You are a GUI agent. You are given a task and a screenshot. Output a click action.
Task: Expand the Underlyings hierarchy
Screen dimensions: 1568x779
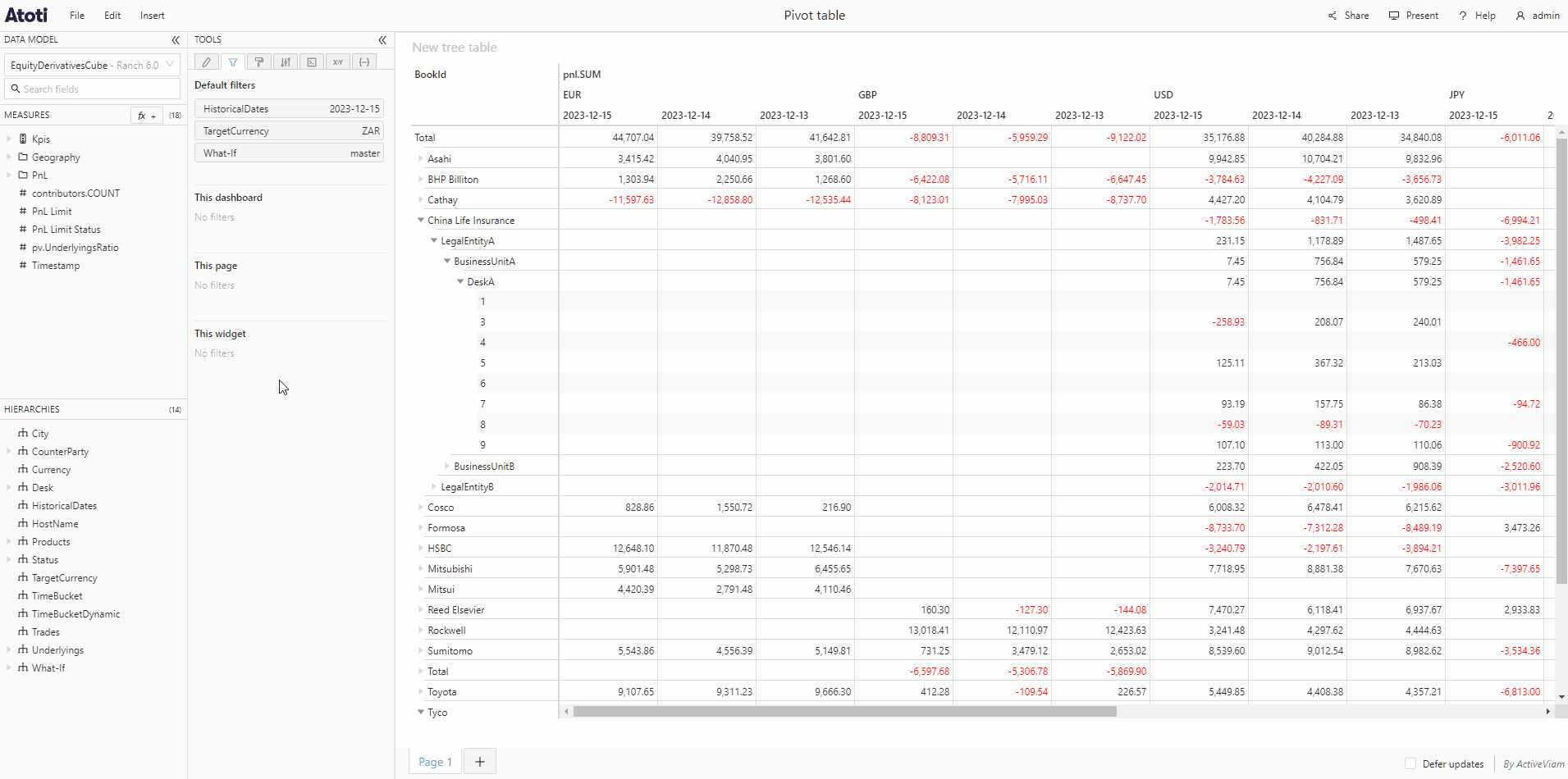[x=9, y=649]
